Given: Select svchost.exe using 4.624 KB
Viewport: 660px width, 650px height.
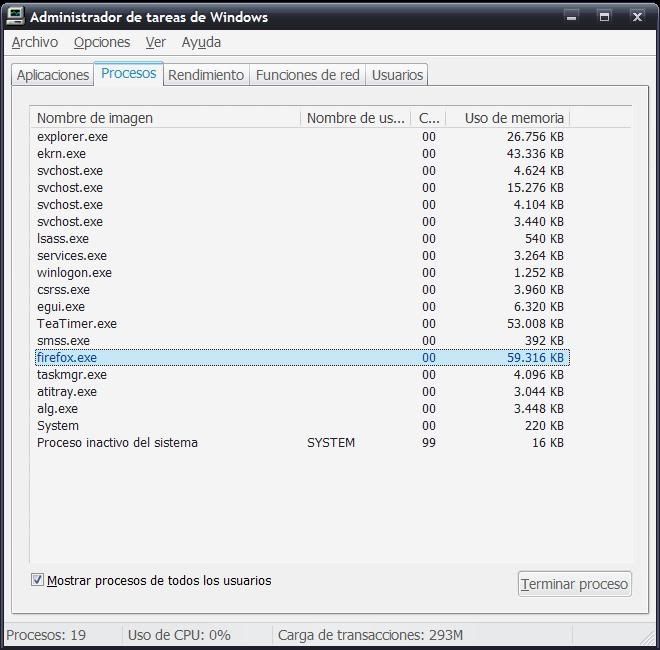Looking at the screenshot, I should [302, 170].
